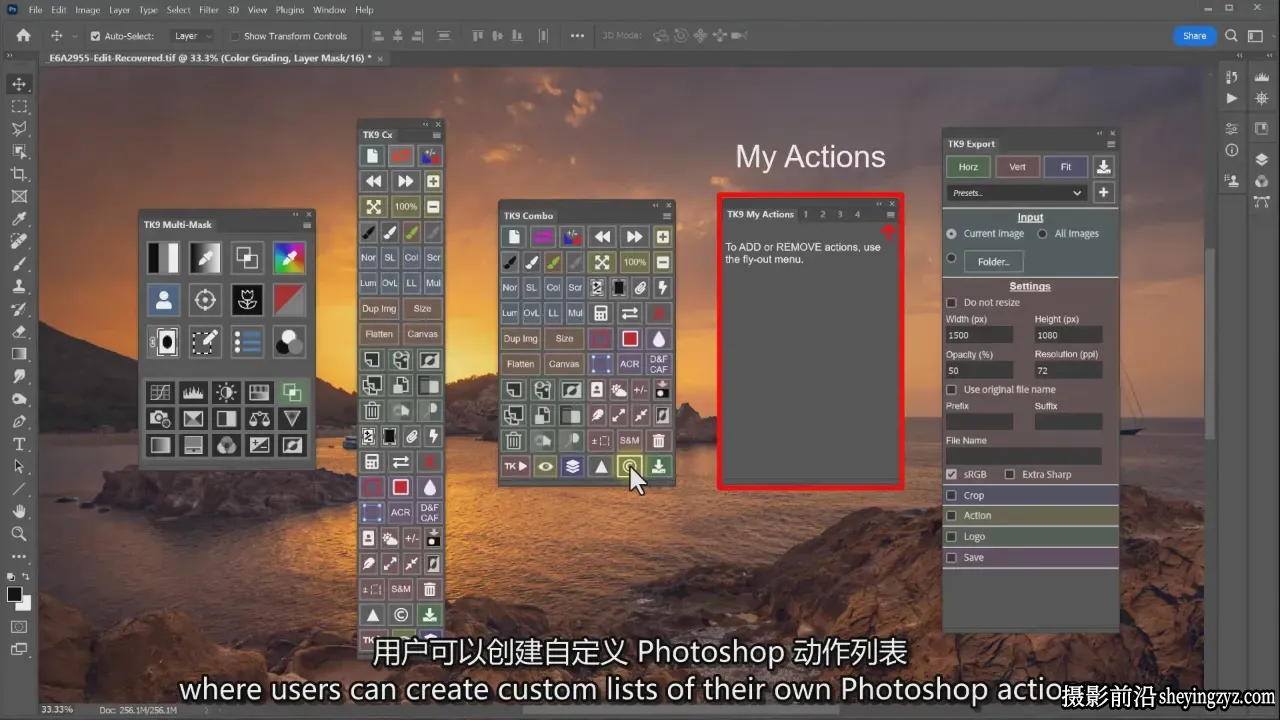The height and width of the screenshot is (720, 1280).
Task: Open the Image menu
Action: 87,10
